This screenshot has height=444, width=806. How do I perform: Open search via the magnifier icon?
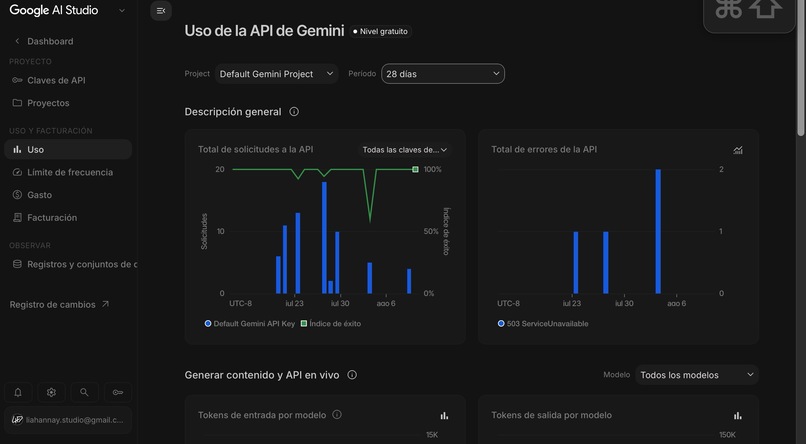pyautogui.click(x=84, y=393)
